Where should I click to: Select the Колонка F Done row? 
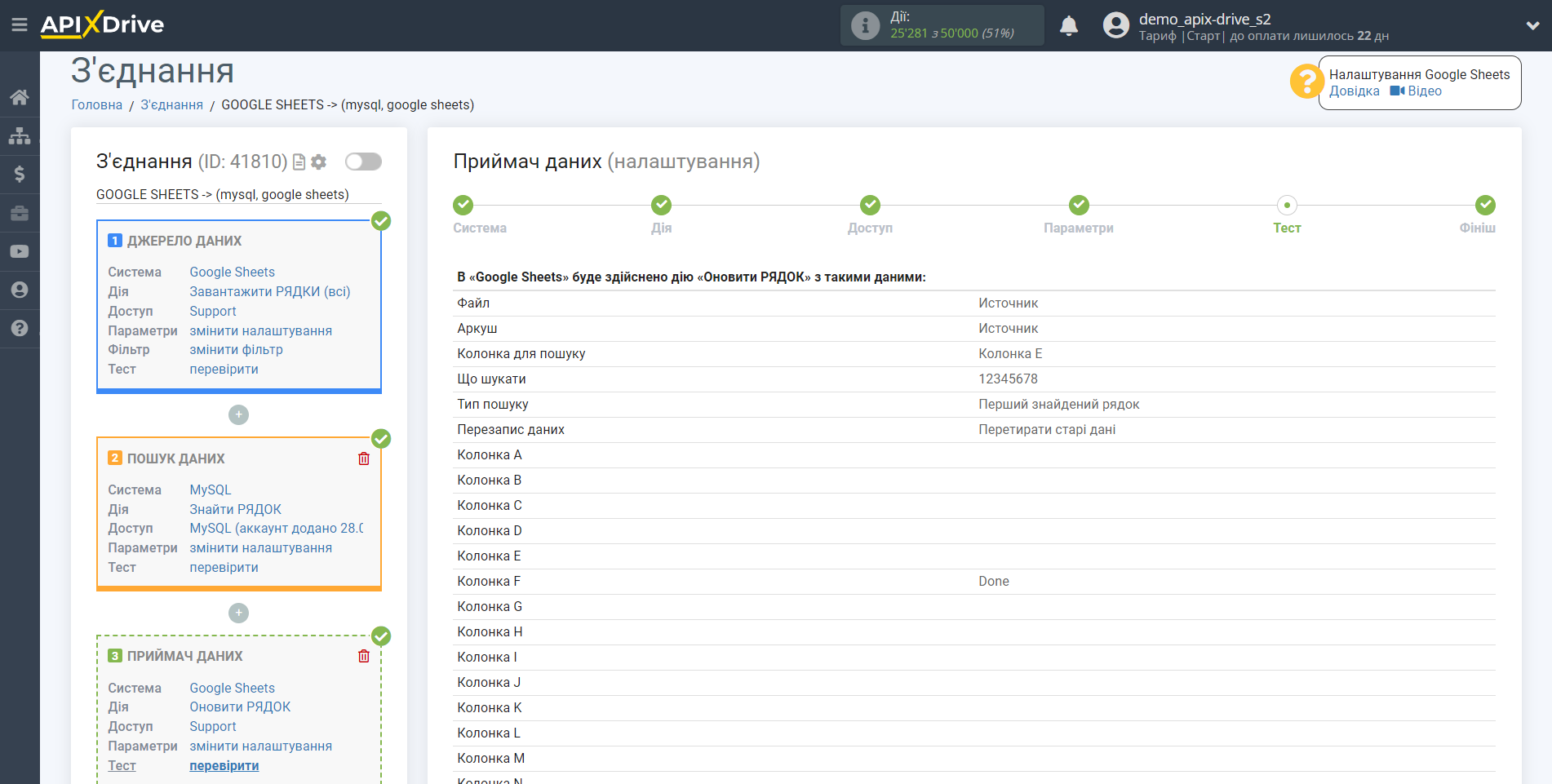tap(974, 582)
